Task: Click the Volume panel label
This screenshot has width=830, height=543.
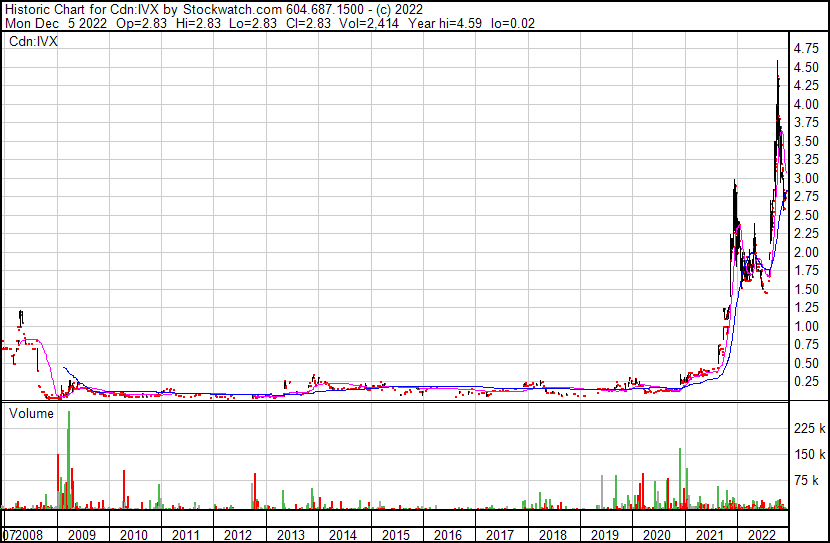Action: pyautogui.click(x=31, y=413)
